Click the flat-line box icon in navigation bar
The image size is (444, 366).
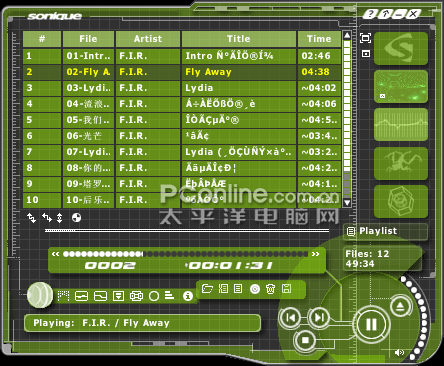pyautogui.click(x=81, y=296)
